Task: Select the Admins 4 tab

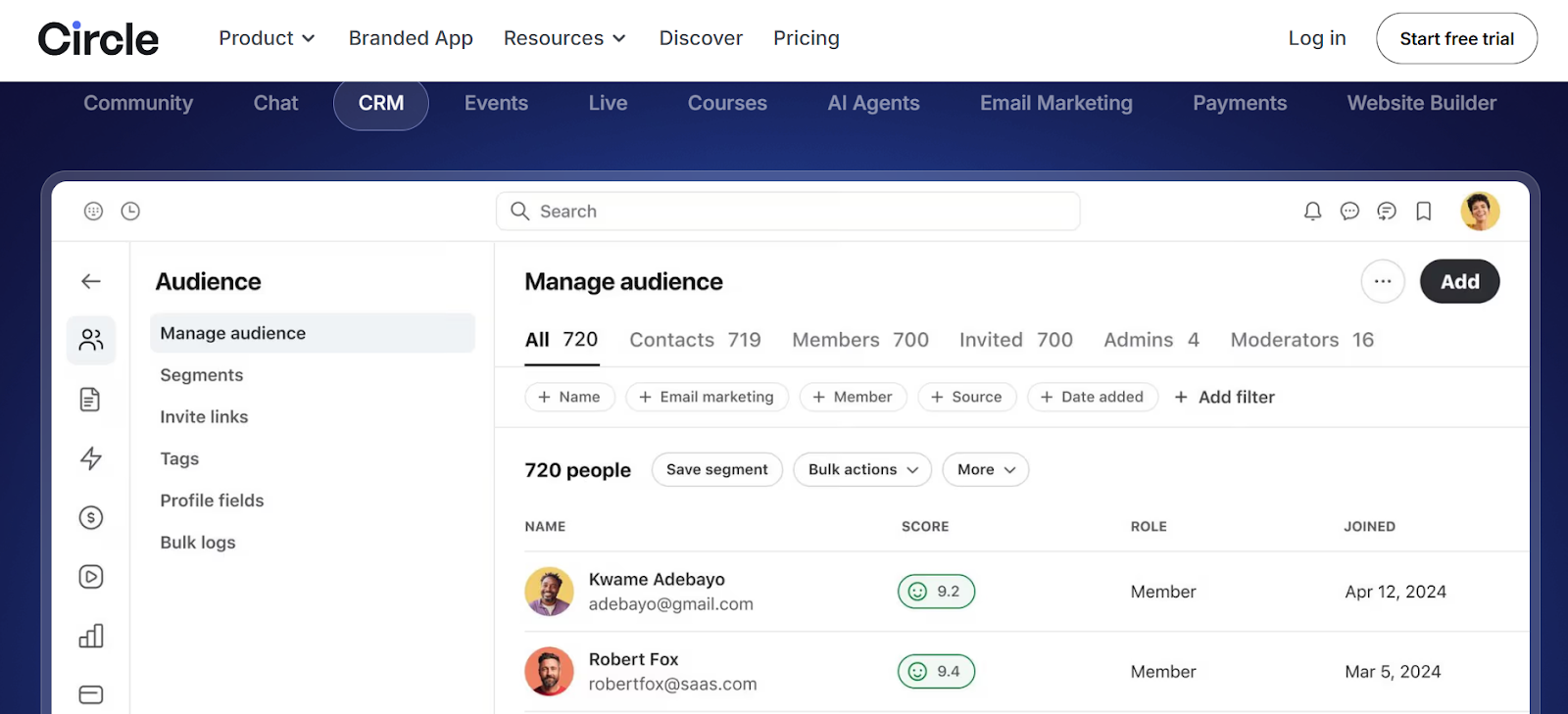Action: coord(1151,340)
